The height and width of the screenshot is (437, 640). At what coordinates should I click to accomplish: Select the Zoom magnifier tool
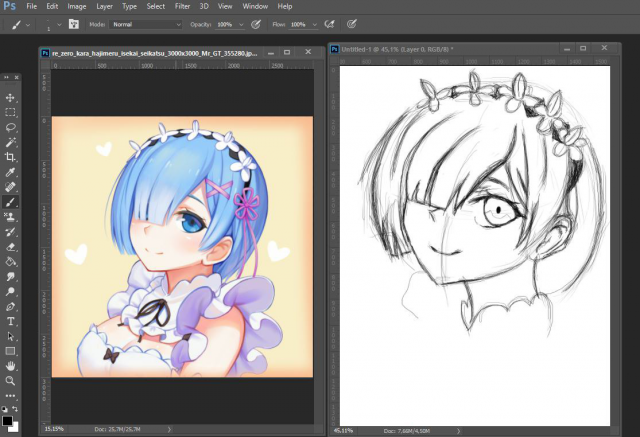(10, 381)
